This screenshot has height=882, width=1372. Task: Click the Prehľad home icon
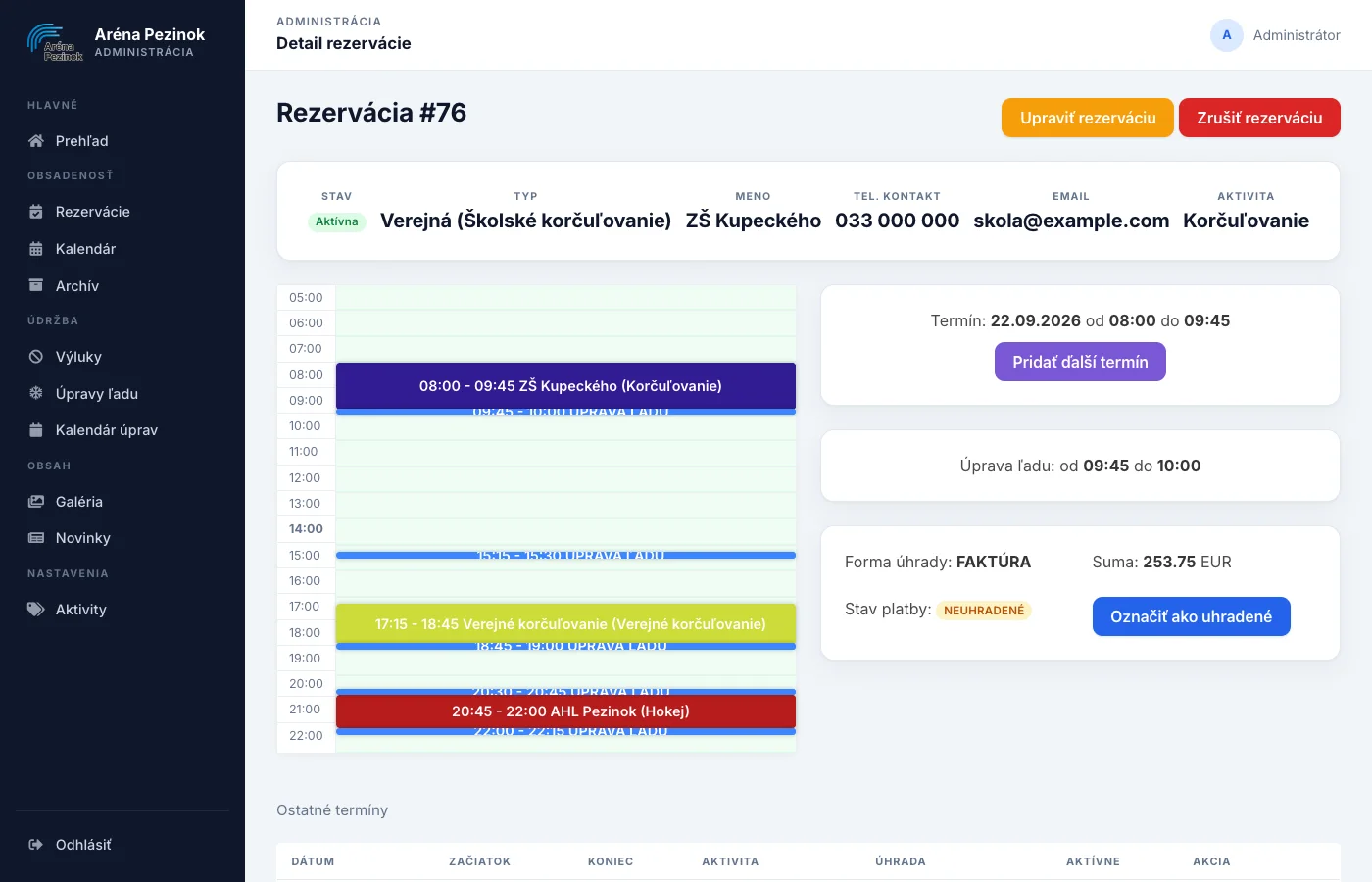point(36,141)
